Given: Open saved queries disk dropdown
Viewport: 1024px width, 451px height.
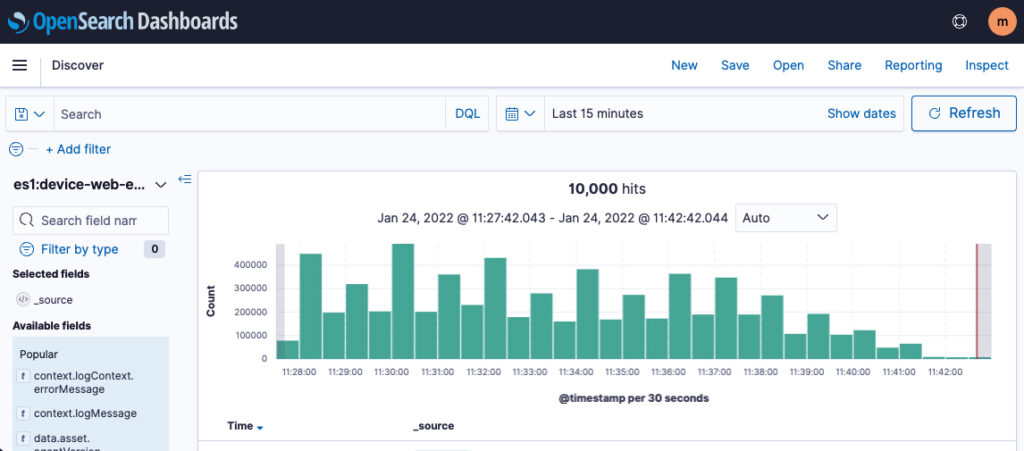Looking at the screenshot, I should [30, 114].
